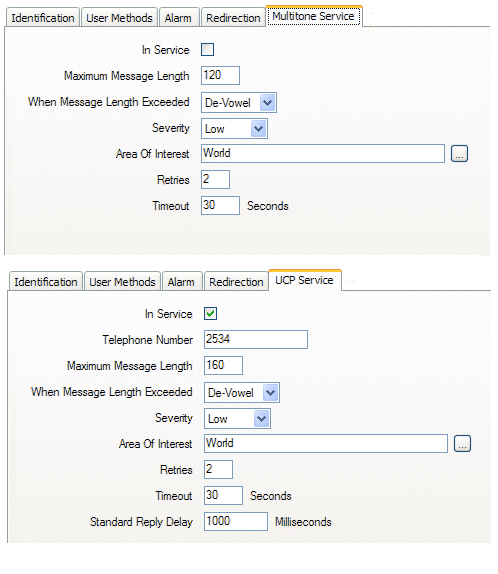498x574 pixels.
Task: Select Alarm tab in lower panel
Action: (x=181, y=282)
